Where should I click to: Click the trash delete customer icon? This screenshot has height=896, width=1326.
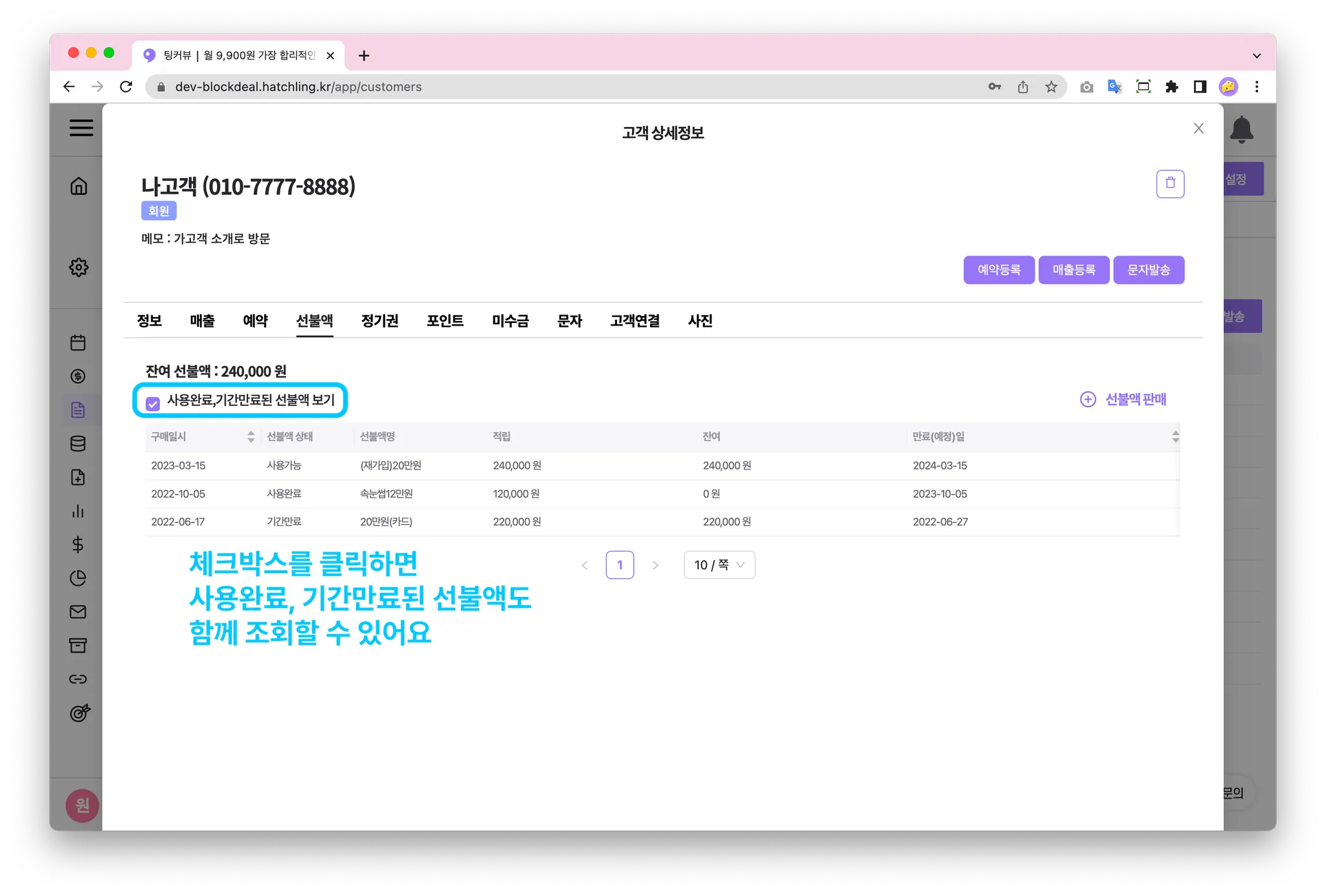coord(1170,184)
